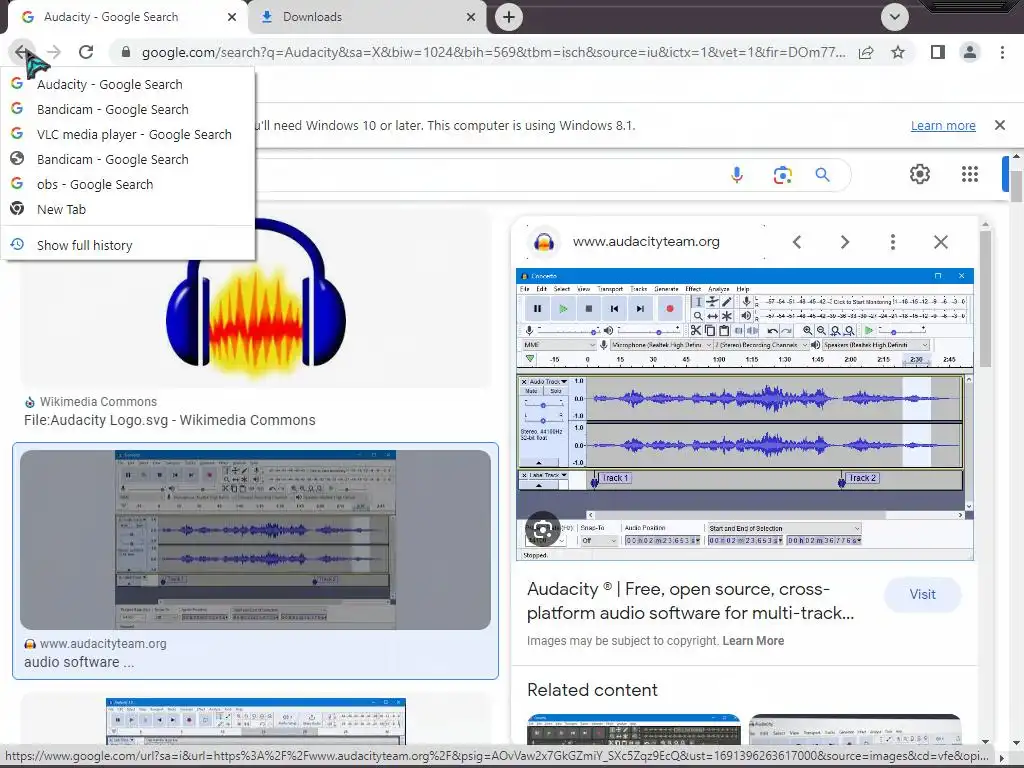Dismiss the Windows 10 notification bar
Viewport: 1024px width, 768px height.
point(999,125)
